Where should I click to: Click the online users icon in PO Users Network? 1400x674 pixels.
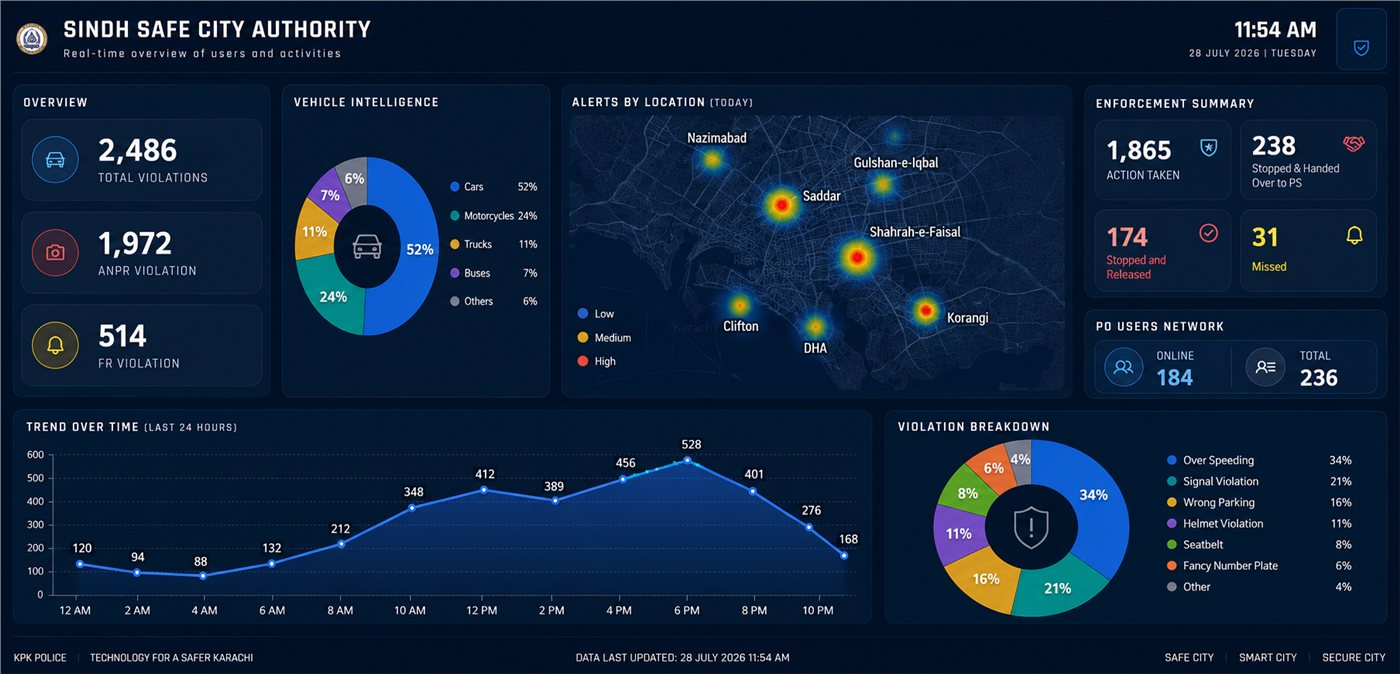1123,367
